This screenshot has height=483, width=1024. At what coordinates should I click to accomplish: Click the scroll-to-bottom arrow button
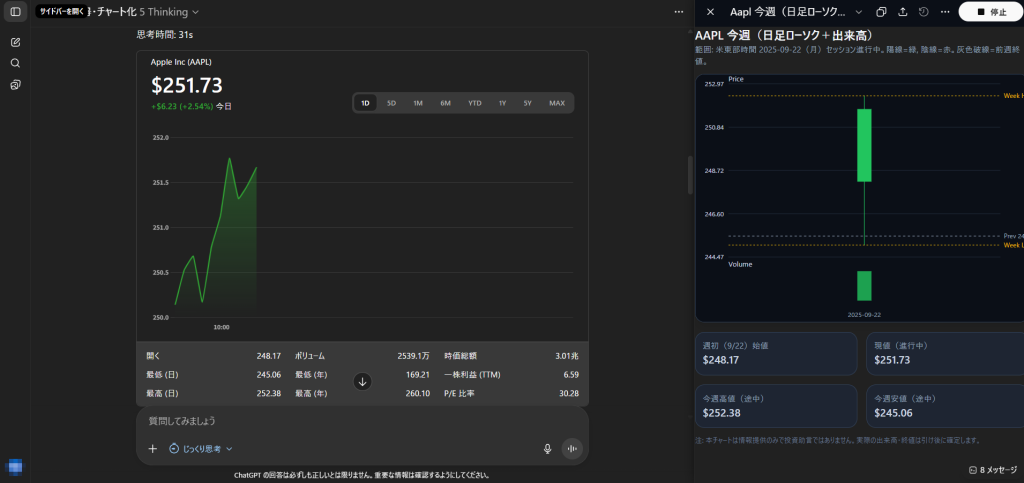[x=362, y=381]
